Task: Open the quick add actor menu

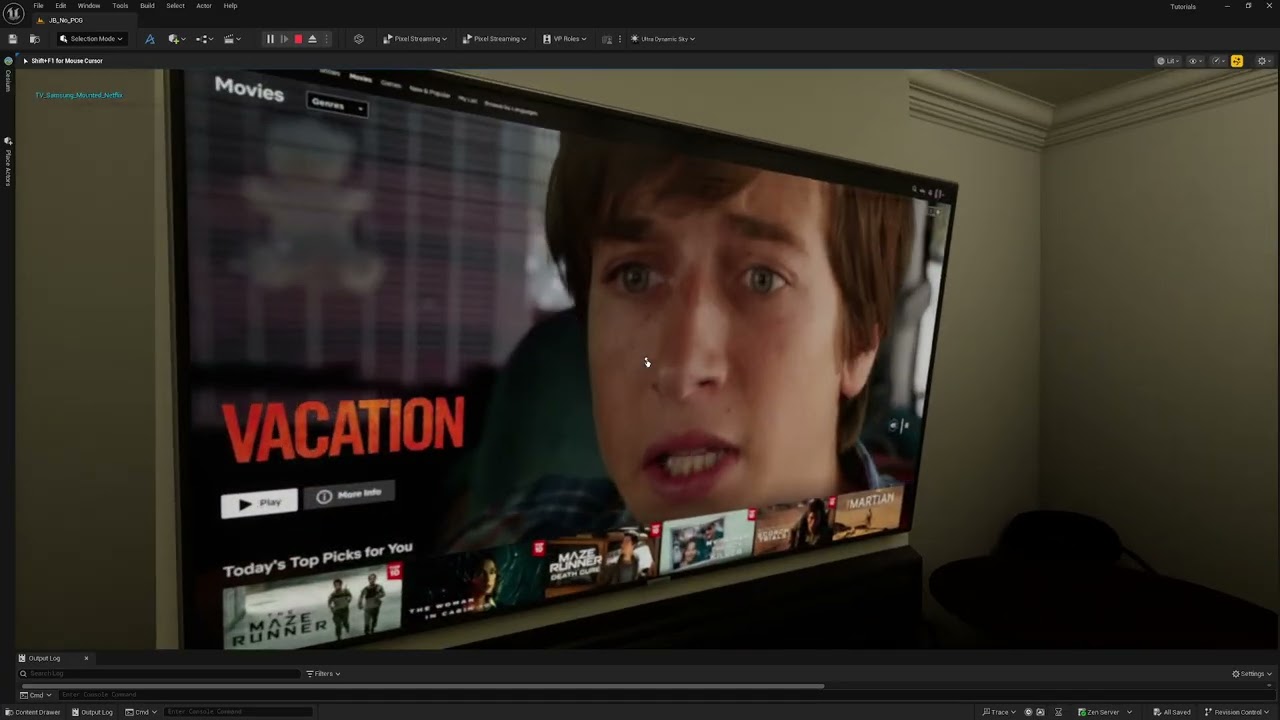Action: [177, 39]
